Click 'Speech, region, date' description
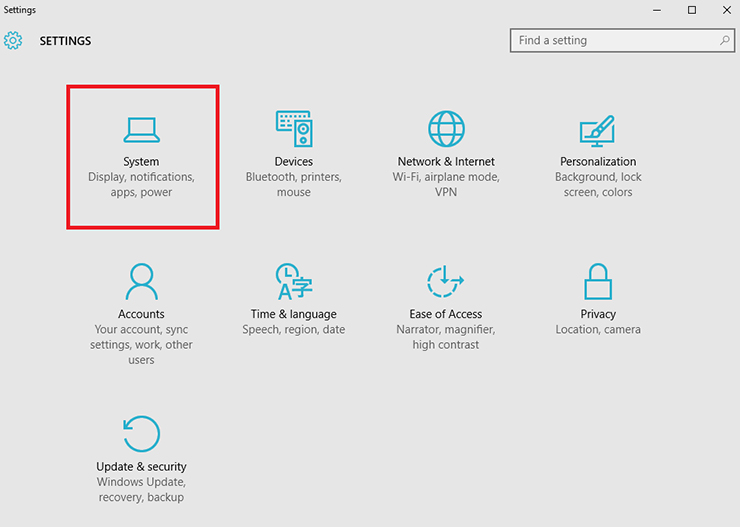This screenshot has width=740, height=527. point(294,329)
